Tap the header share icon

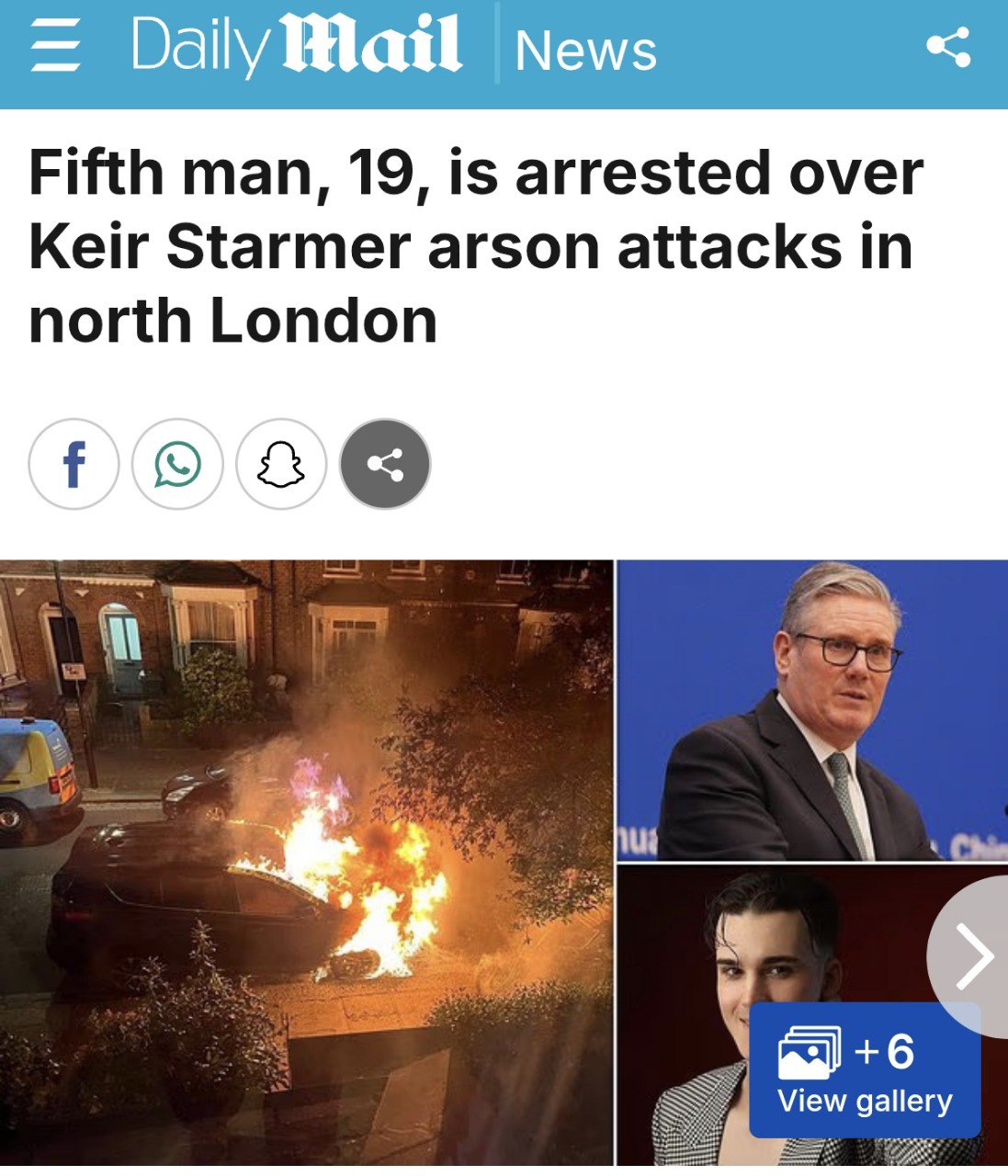click(948, 47)
